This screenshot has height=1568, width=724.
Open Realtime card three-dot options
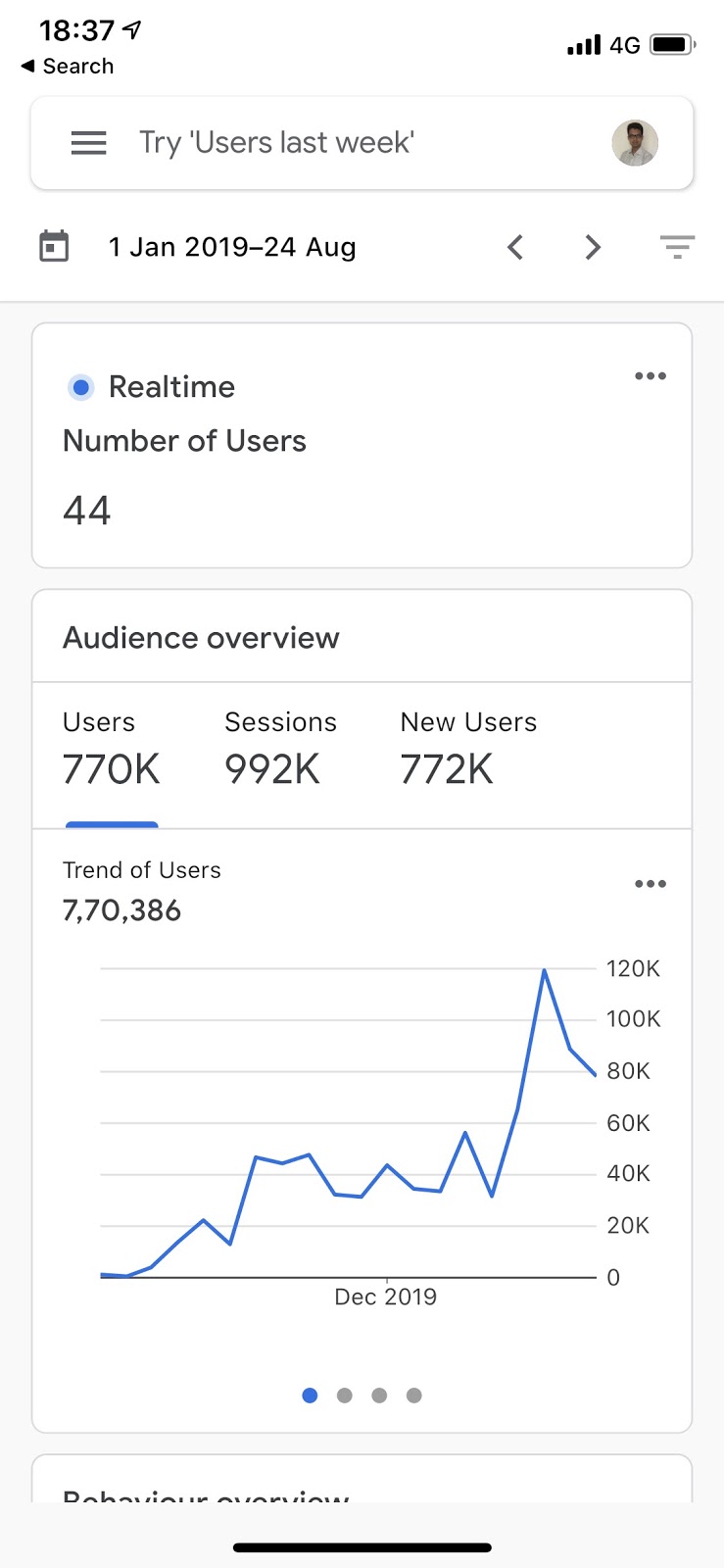click(x=651, y=376)
